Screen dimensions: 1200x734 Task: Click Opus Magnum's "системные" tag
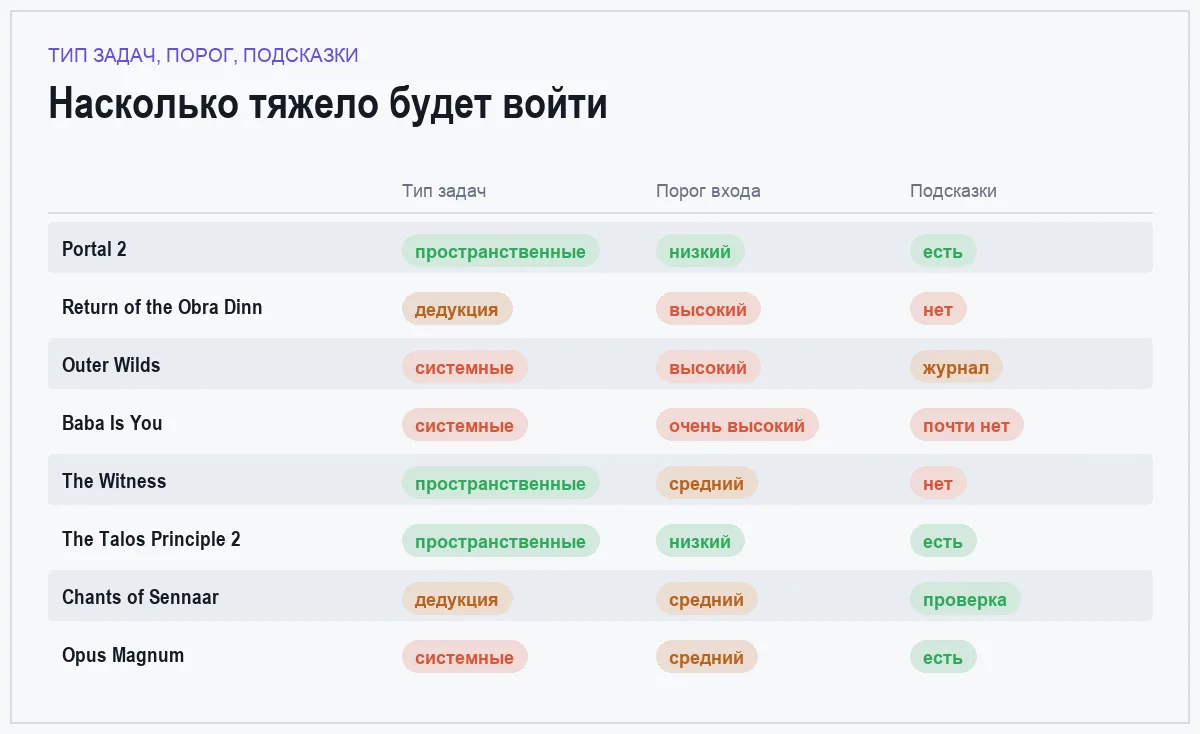click(x=464, y=657)
